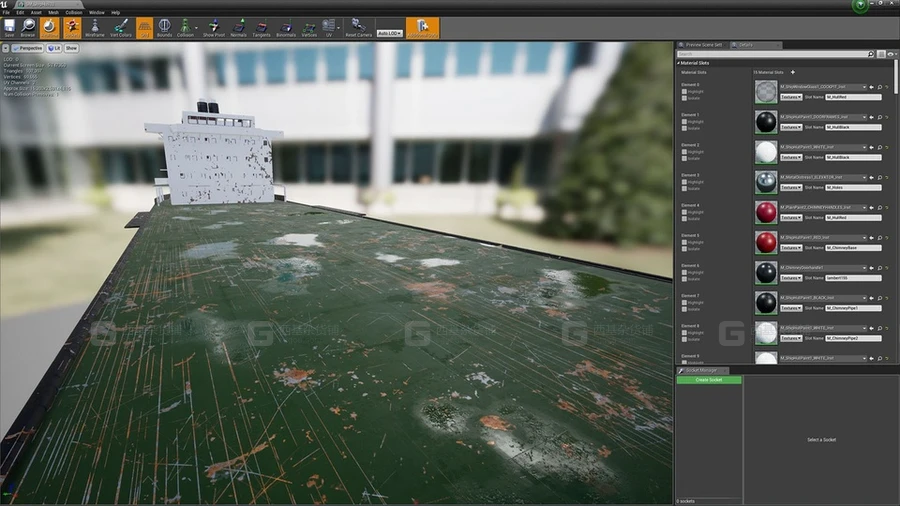Open the Content Browser via Browse icon

(29, 27)
